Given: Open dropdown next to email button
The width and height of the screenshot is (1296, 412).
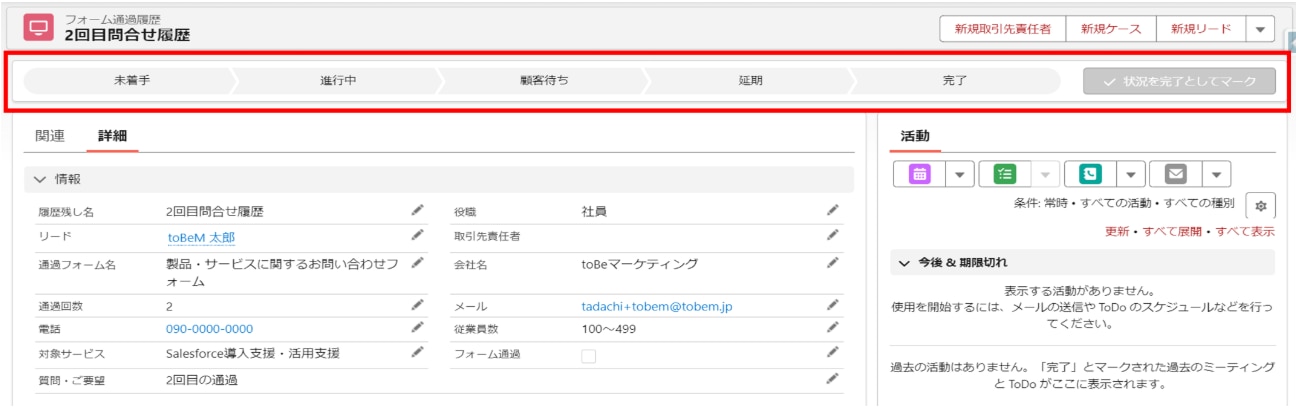Looking at the screenshot, I should pos(1215,174).
